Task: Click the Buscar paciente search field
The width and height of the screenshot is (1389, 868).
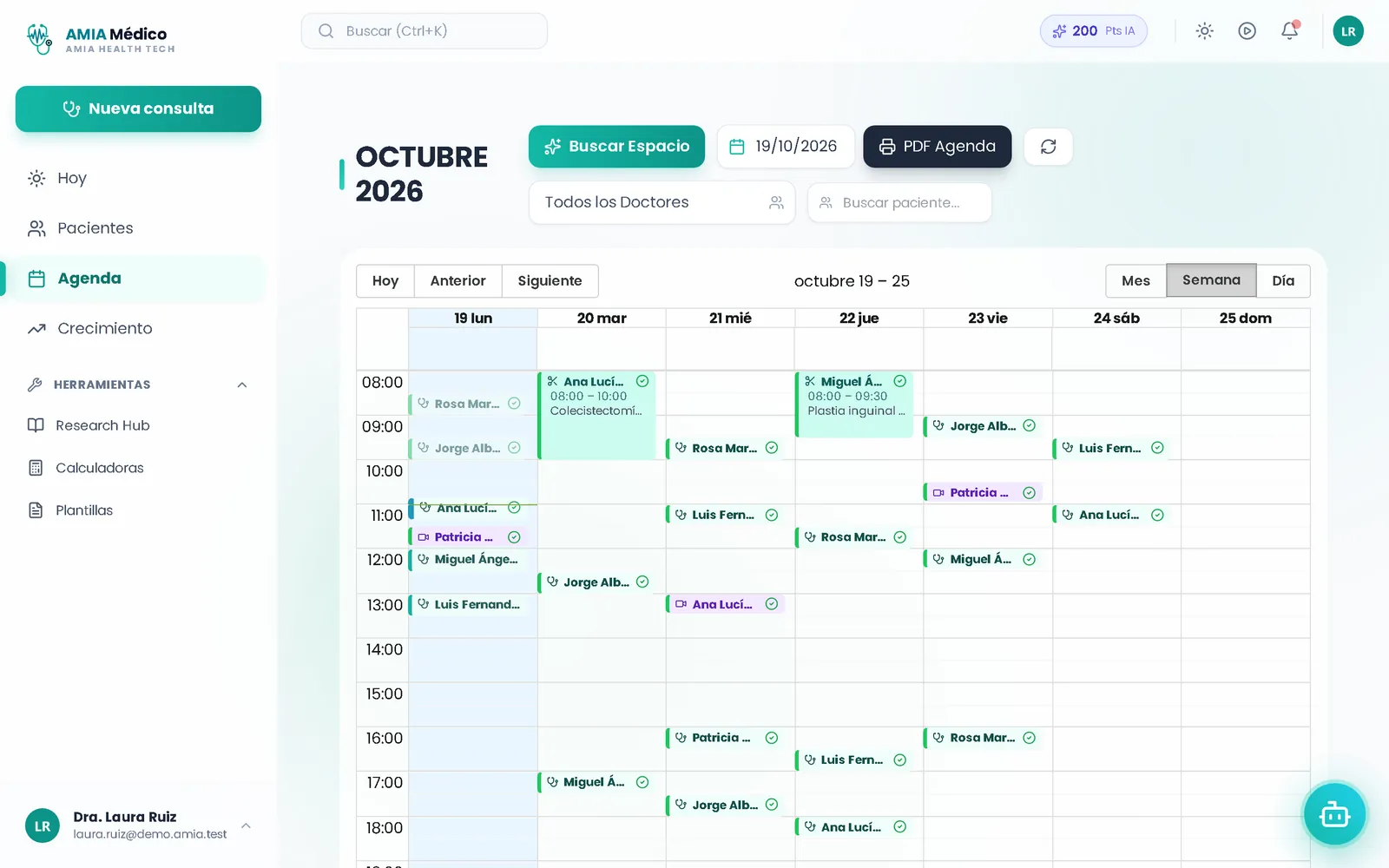Action: (x=899, y=202)
